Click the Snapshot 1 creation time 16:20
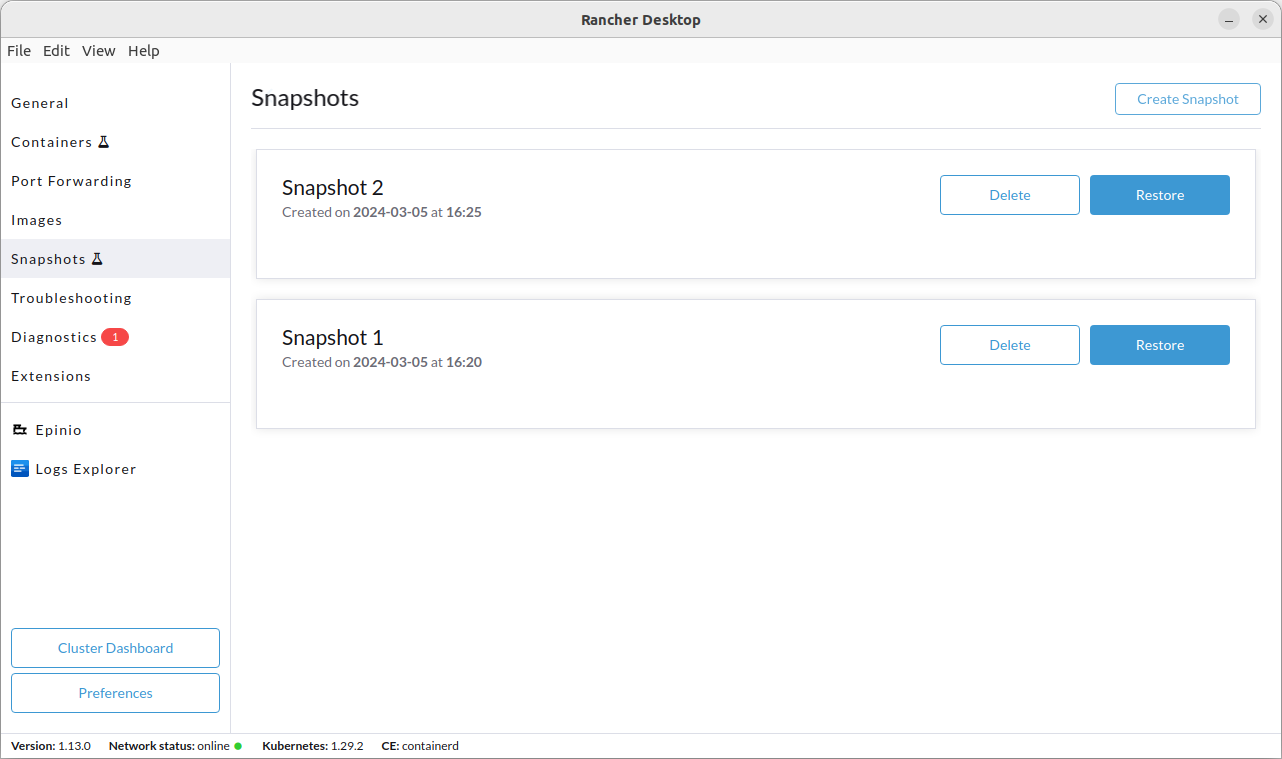 click(464, 362)
